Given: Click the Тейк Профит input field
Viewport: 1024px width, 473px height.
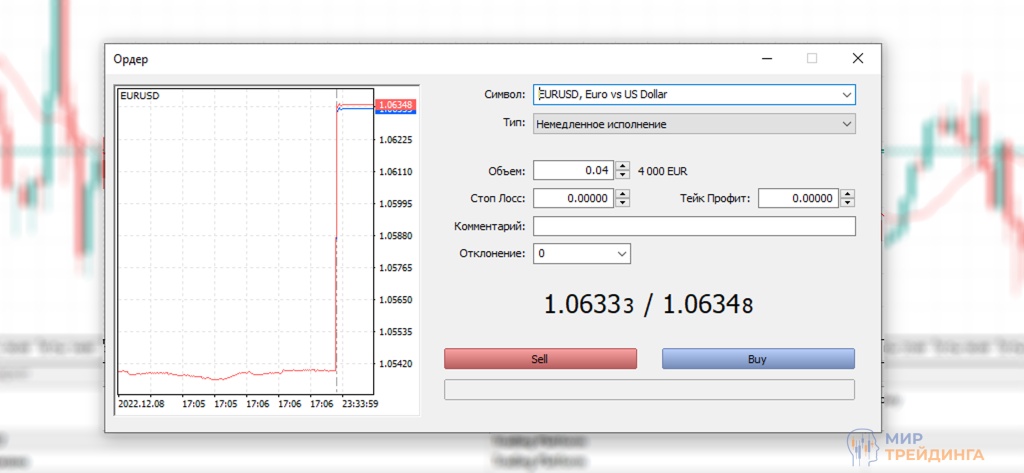Looking at the screenshot, I should 797,199.
